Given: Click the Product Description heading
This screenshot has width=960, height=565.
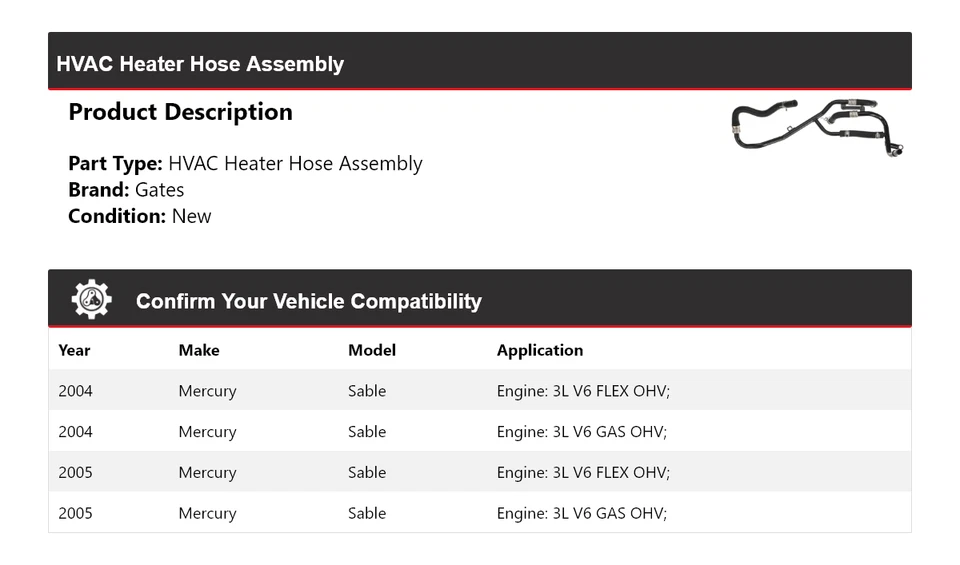Looking at the screenshot, I should click(x=180, y=112).
